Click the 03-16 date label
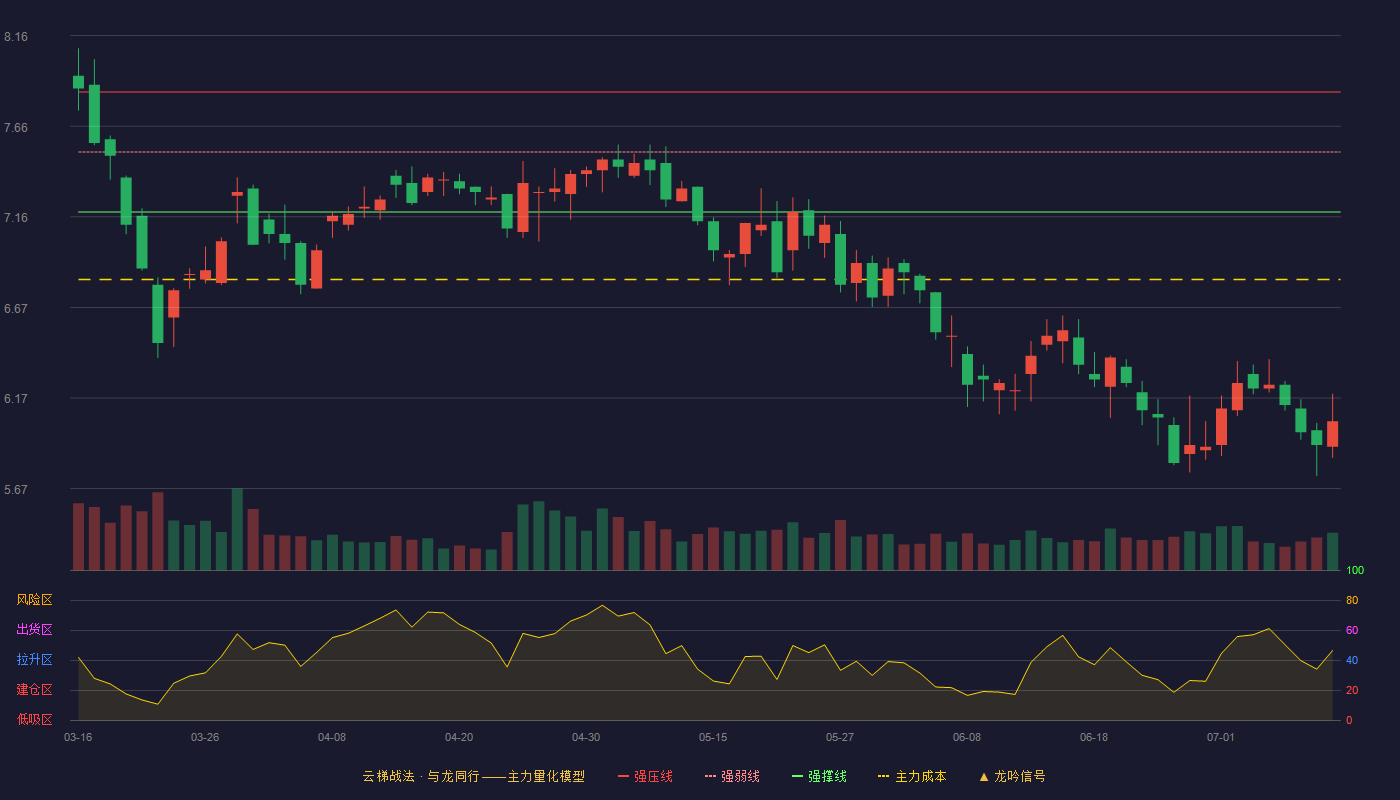Screen dimensions: 1400x800 coord(78,737)
